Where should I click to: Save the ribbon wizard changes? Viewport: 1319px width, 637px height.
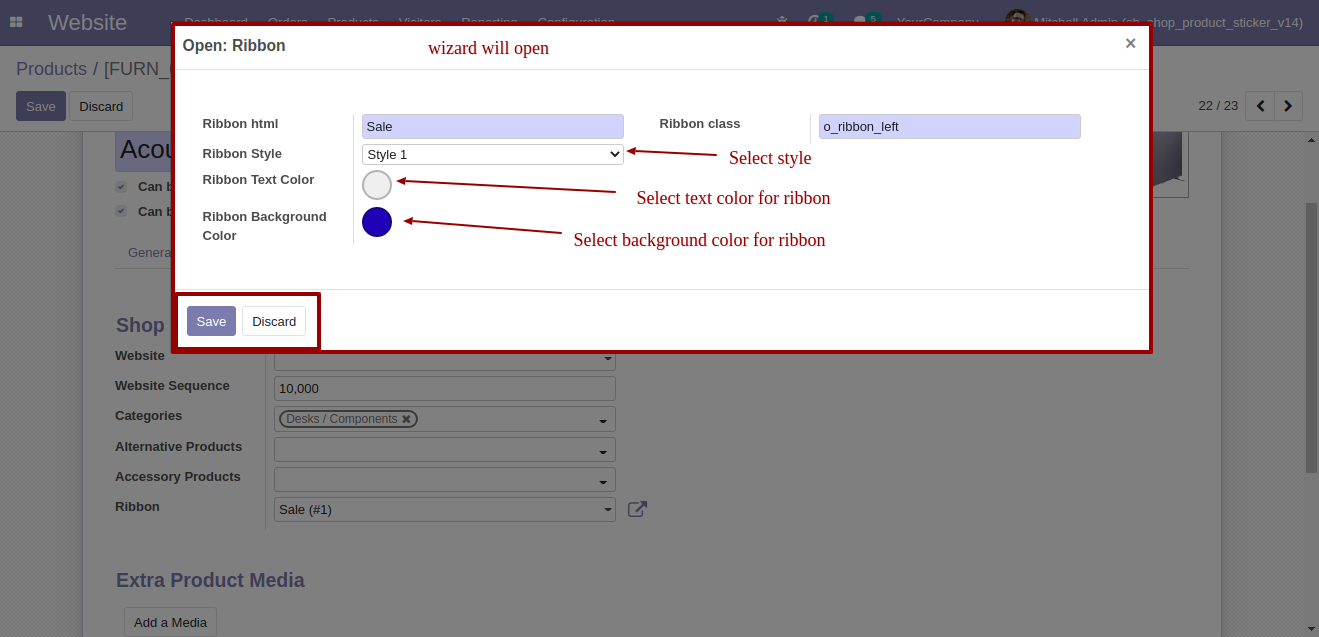click(211, 321)
